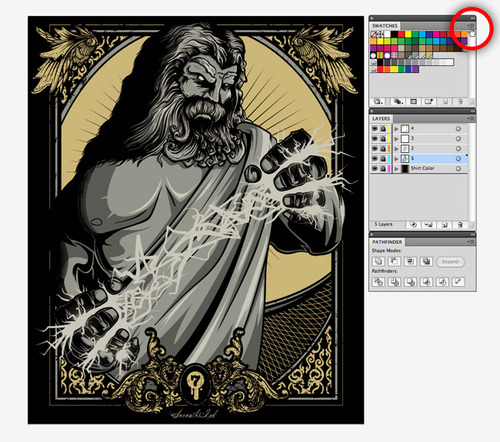Image resolution: width=500 pixels, height=442 pixels.
Task: Apply the Divide pathfinder
Action: click(x=378, y=282)
